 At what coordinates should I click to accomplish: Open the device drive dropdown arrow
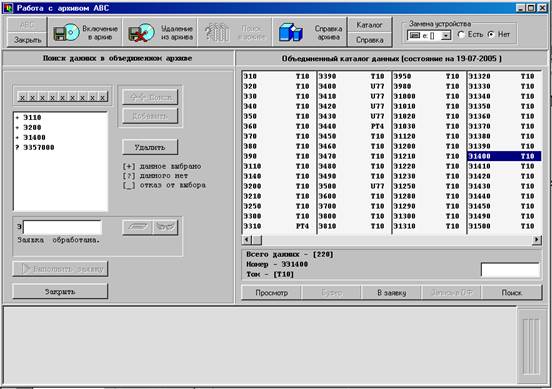tap(446, 36)
